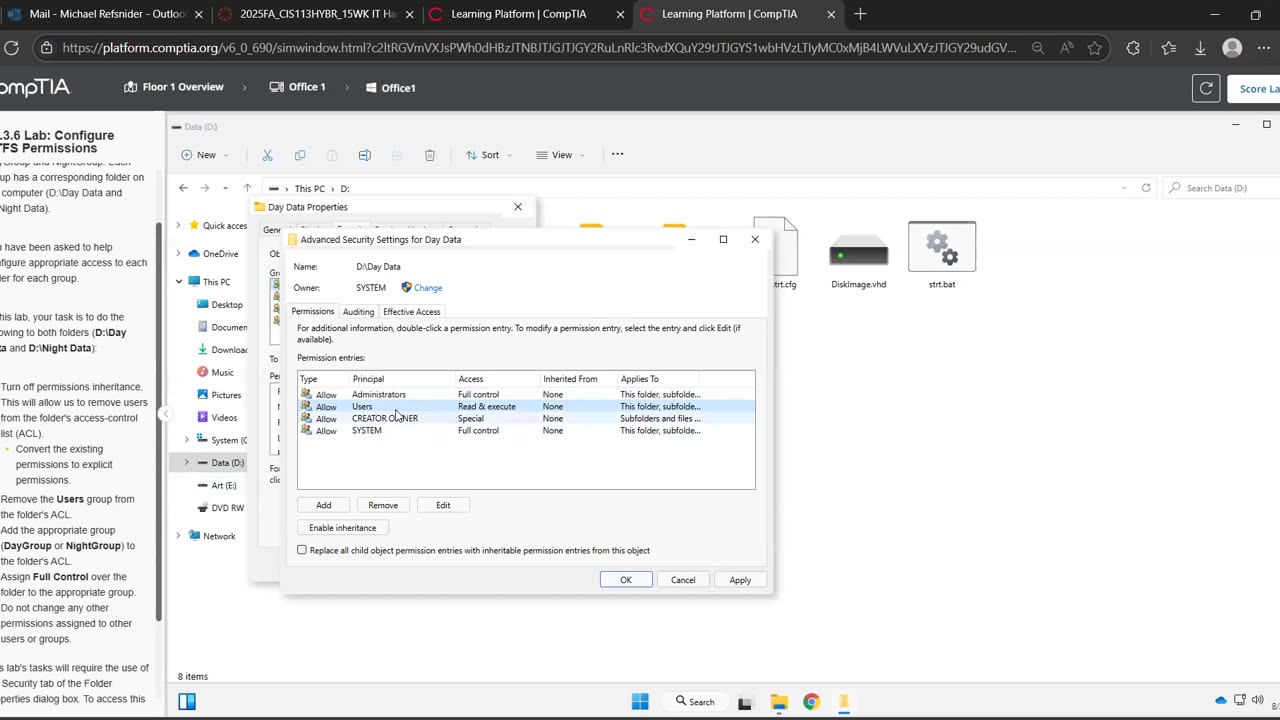Viewport: 1280px width, 720px height.
Task: Click the Edit permission entry button
Action: tap(443, 505)
